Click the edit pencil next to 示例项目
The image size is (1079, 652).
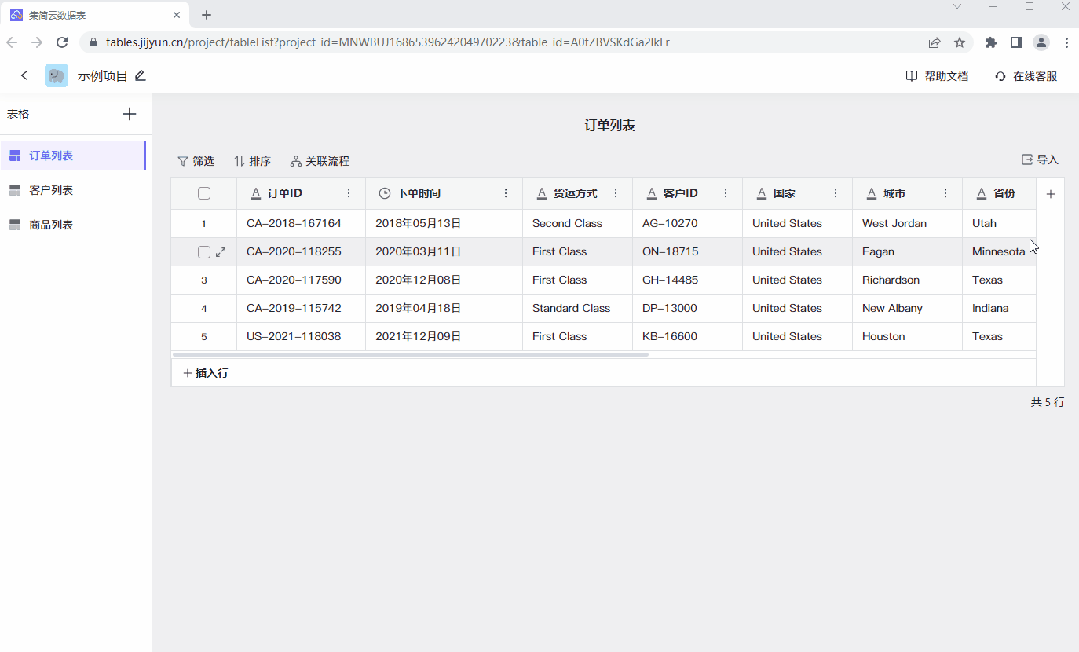coord(140,76)
